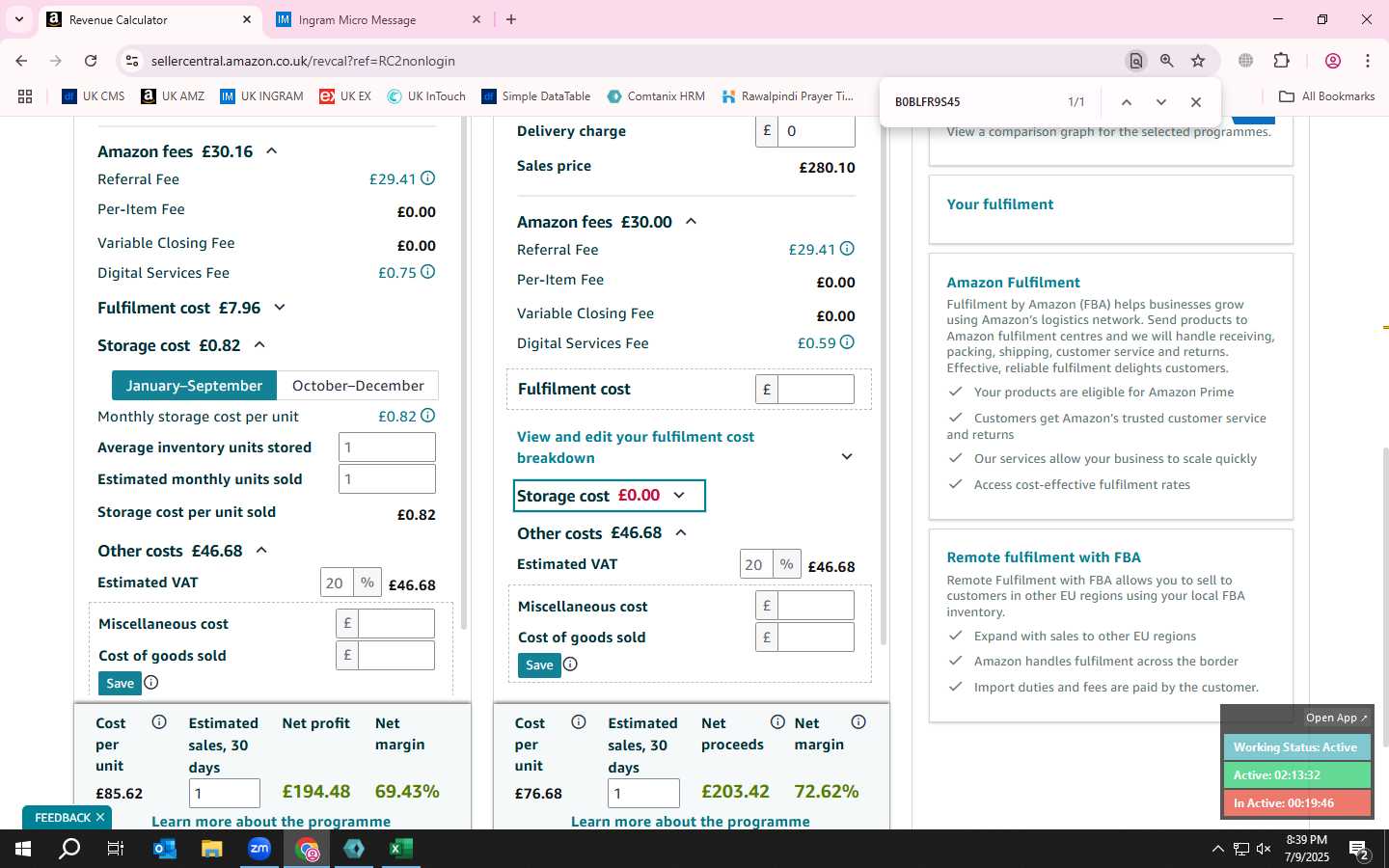This screenshot has width=1389, height=868.
Task: Open Chrome's three-dot menu
Action: click(x=1368, y=61)
